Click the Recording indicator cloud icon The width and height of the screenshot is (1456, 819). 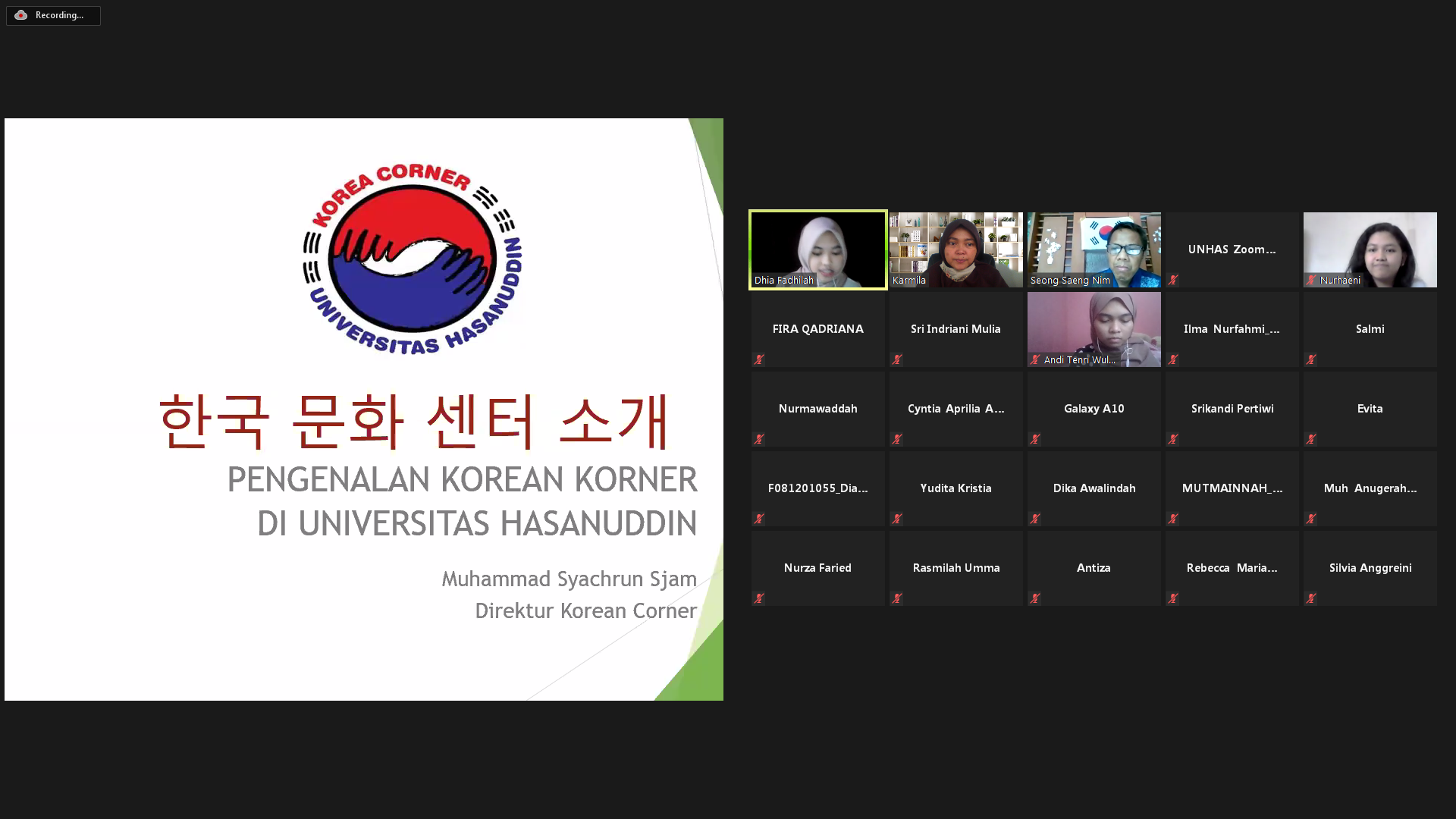[x=20, y=15]
